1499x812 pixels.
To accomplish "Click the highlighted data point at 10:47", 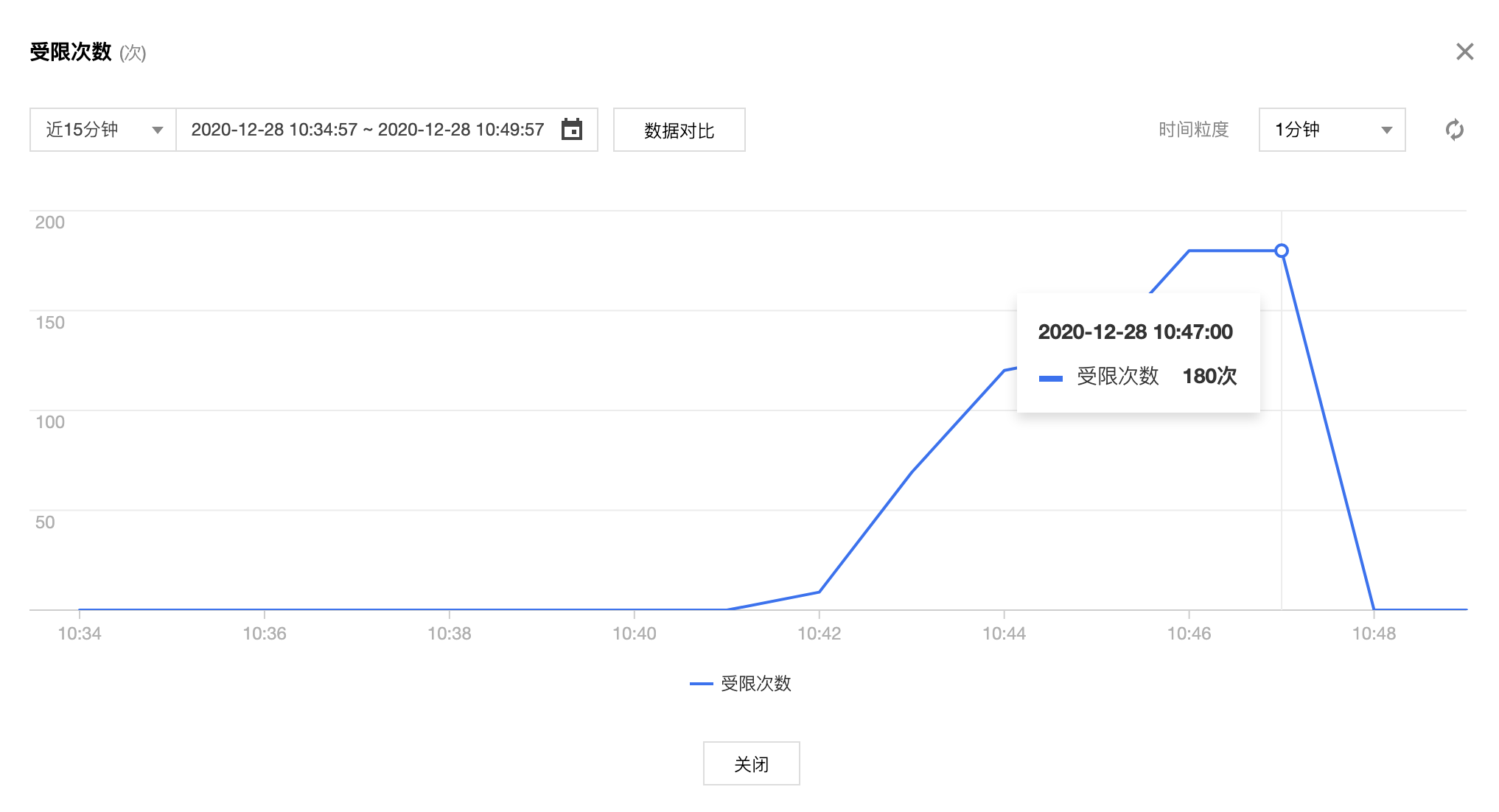I will click(x=1282, y=251).
